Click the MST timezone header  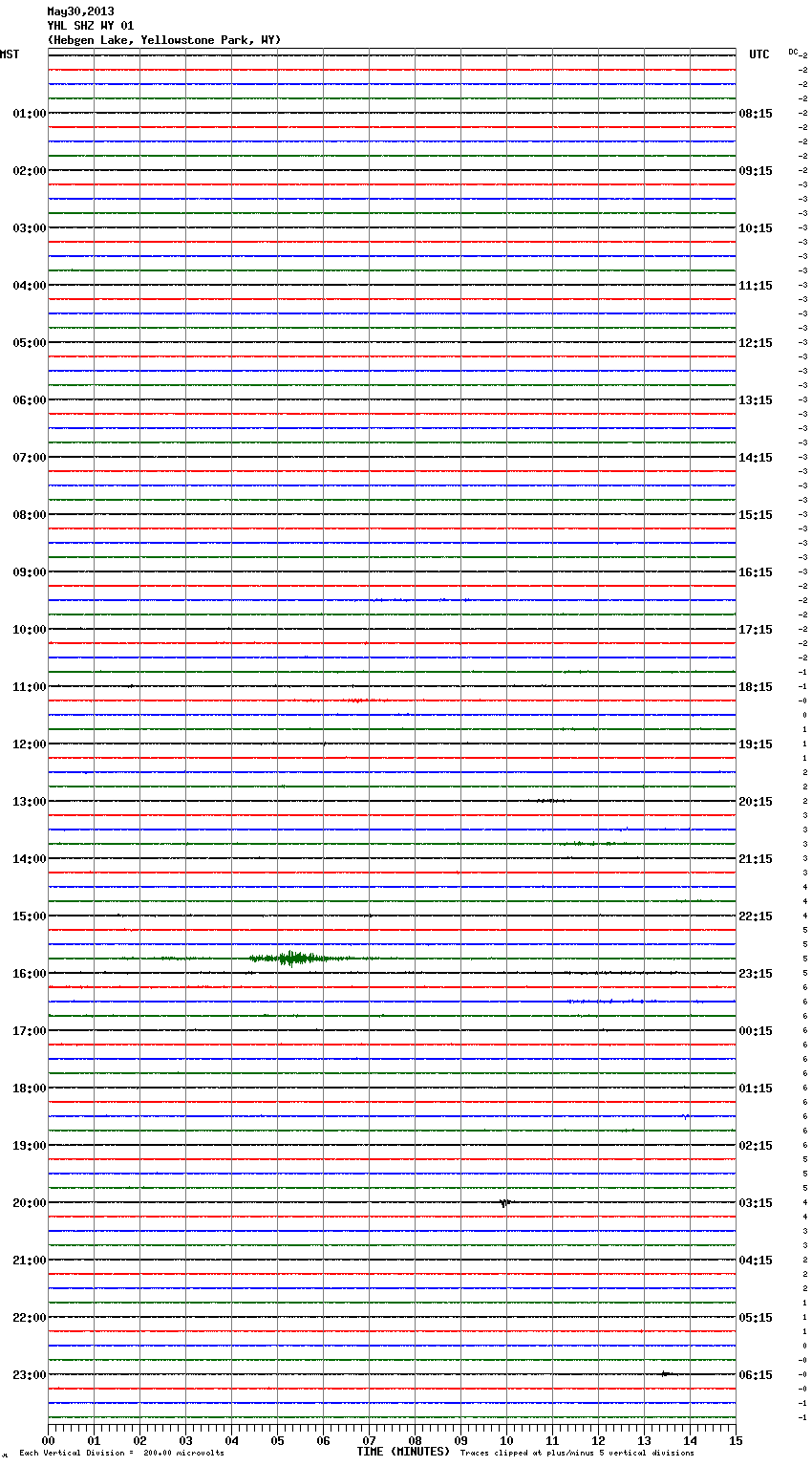[x=10, y=54]
